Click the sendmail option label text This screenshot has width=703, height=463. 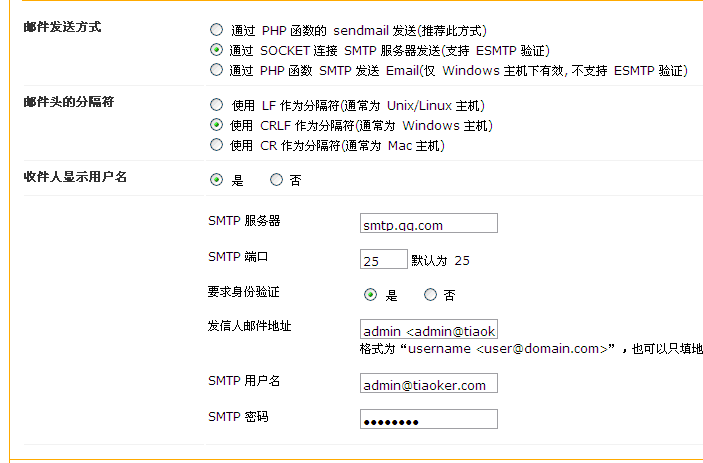359,31
